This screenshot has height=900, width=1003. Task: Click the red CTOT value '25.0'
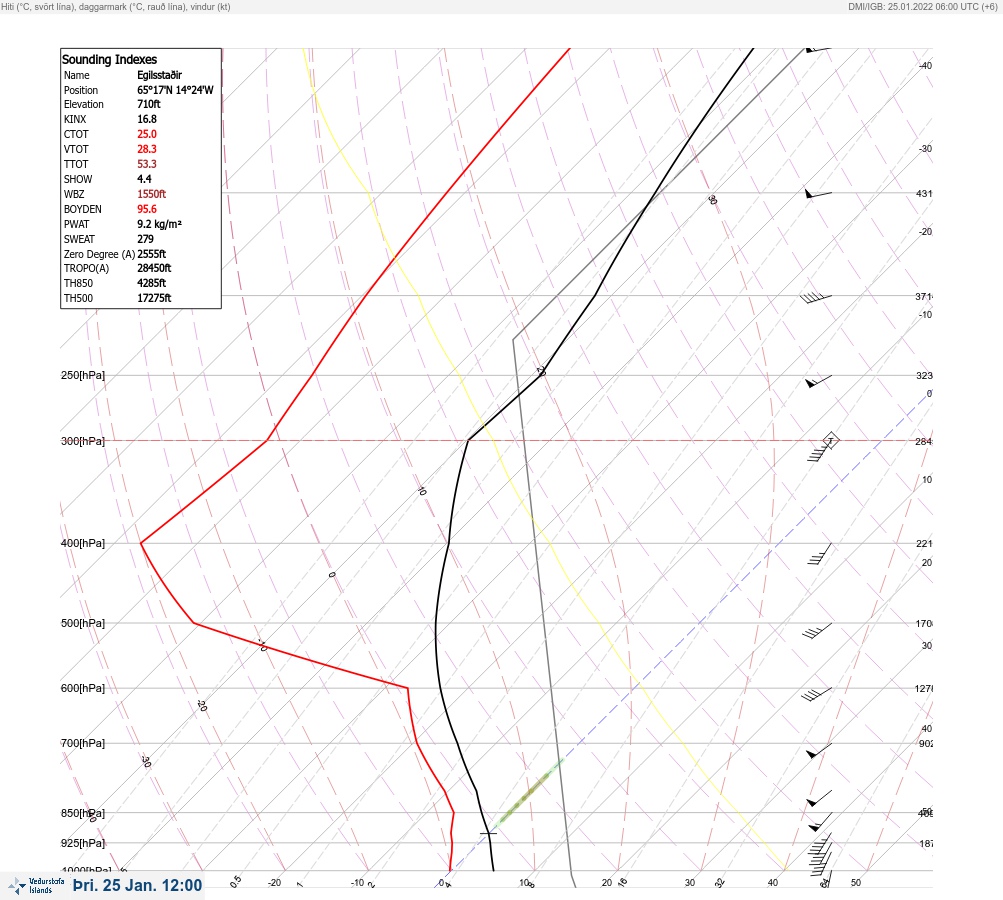(146, 134)
